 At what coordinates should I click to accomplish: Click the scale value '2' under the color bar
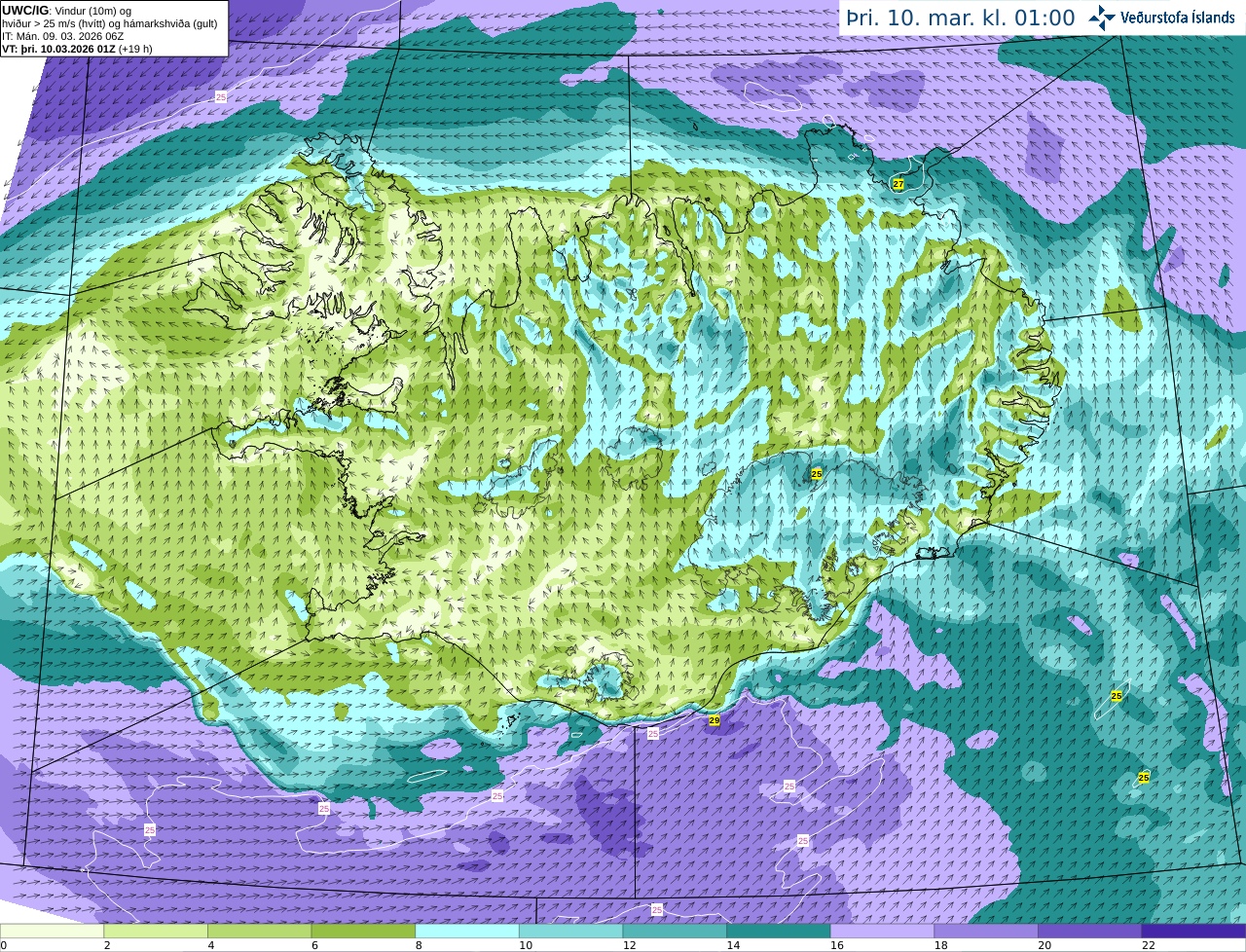[107, 945]
